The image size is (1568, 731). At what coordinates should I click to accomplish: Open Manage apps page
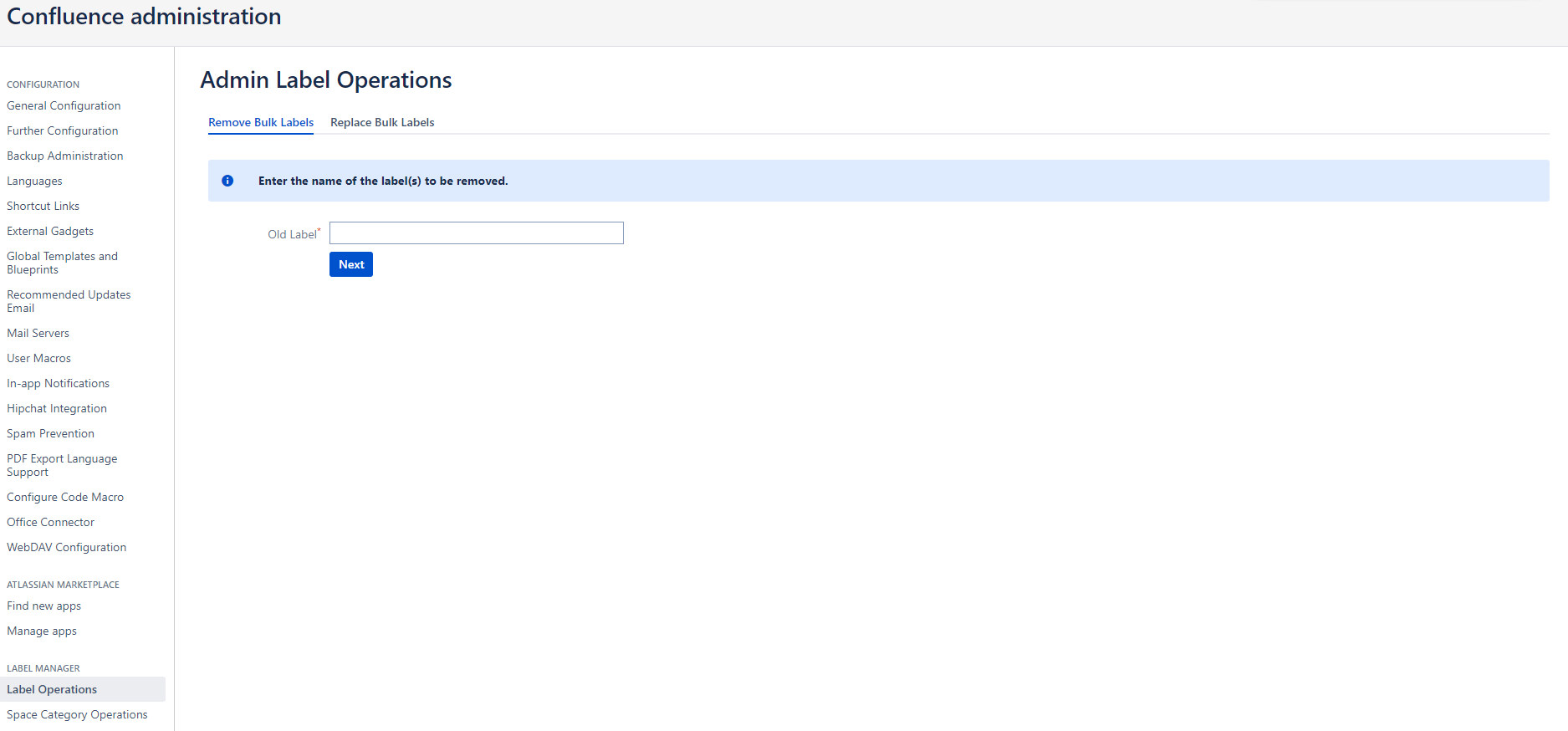pyautogui.click(x=42, y=631)
